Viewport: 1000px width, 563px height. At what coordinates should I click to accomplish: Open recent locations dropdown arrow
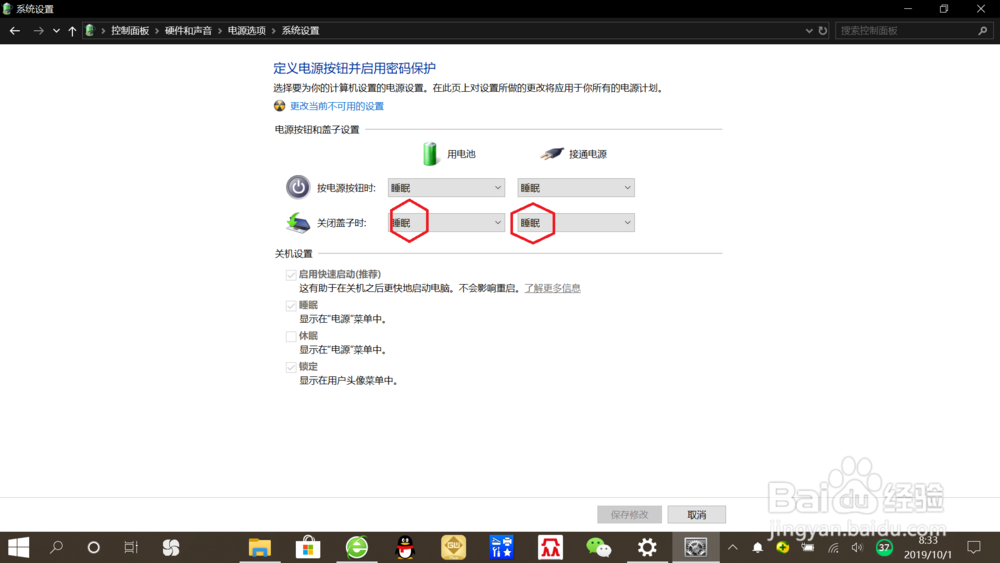(56, 31)
